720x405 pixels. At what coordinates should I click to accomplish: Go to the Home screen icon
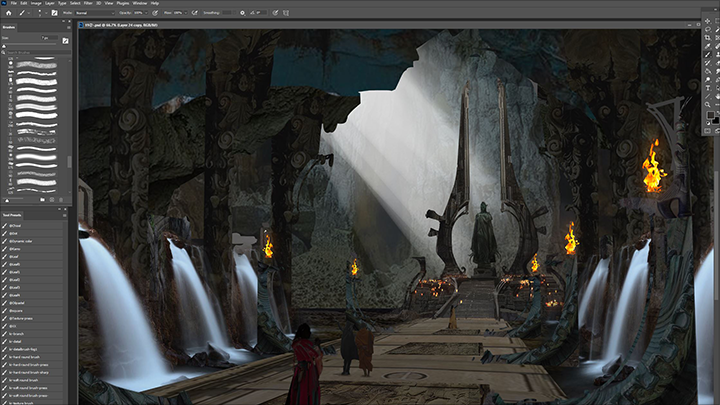point(8,13)
